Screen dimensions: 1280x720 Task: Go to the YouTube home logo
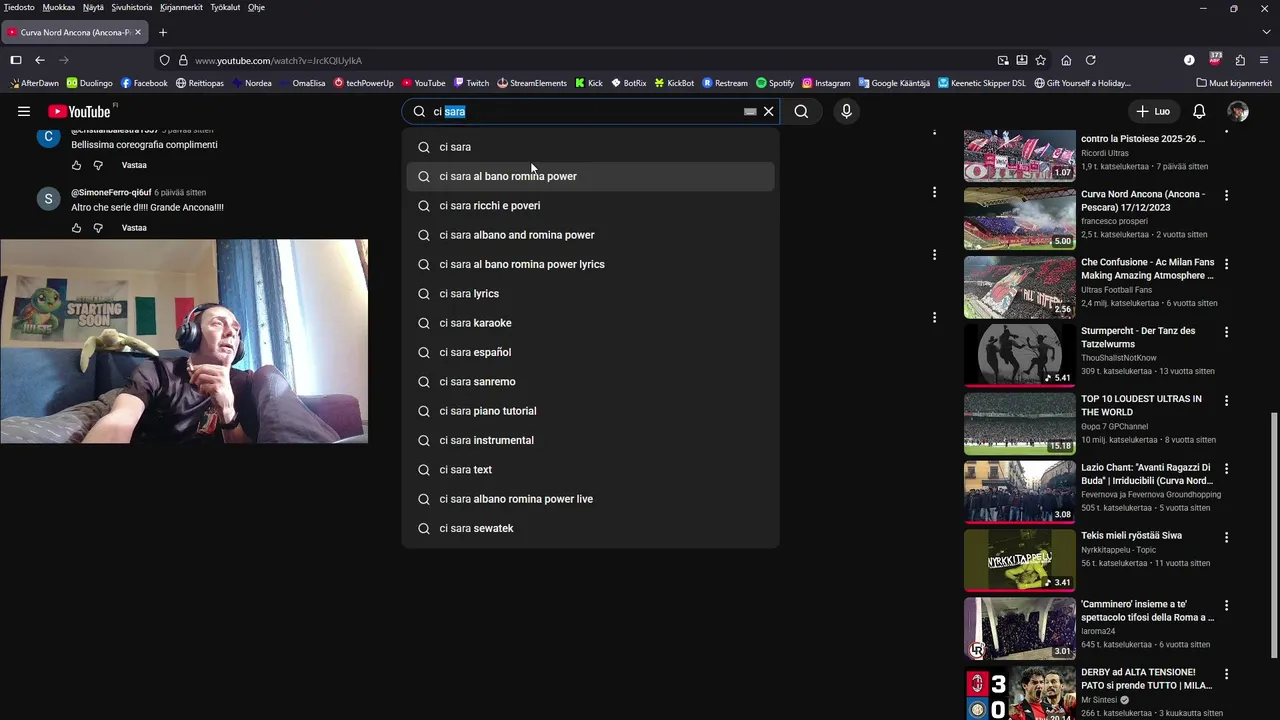(79, 112)
